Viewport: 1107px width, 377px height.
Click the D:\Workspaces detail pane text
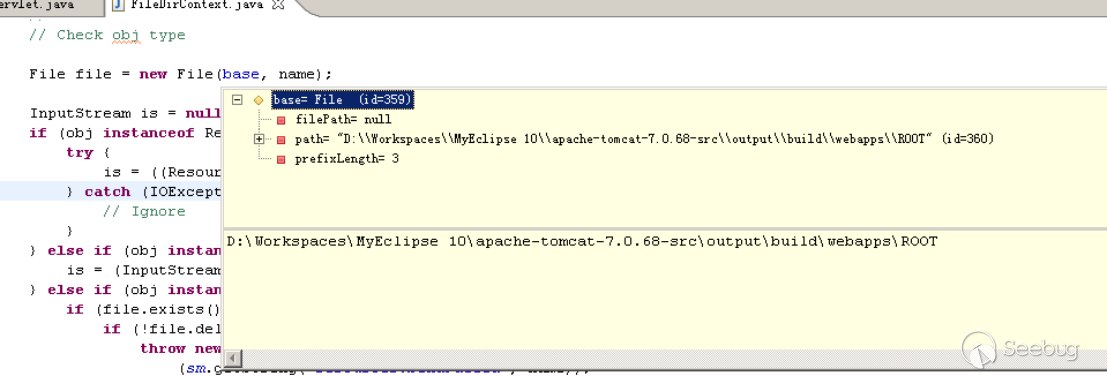[x=582, y=242]
